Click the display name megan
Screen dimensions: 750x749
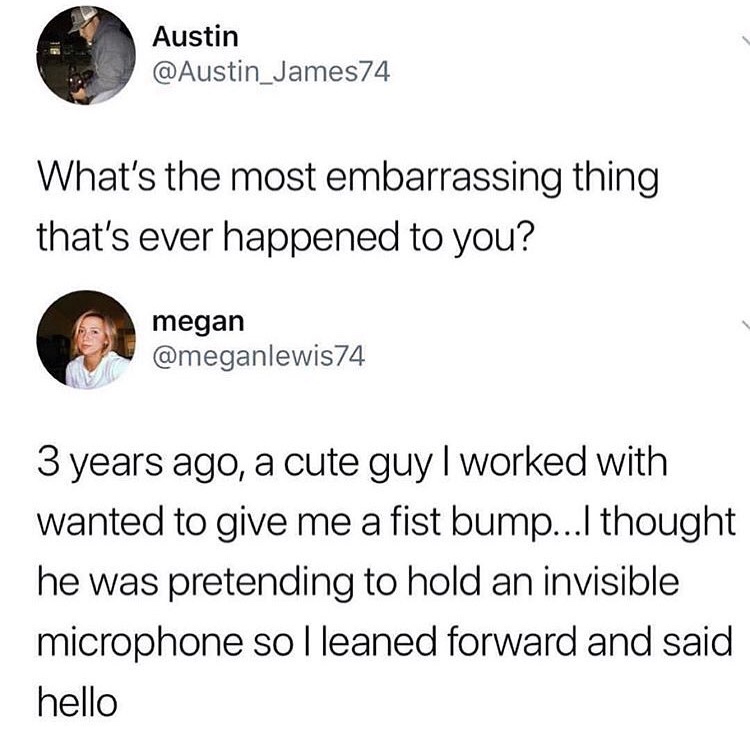coord(199,322)
